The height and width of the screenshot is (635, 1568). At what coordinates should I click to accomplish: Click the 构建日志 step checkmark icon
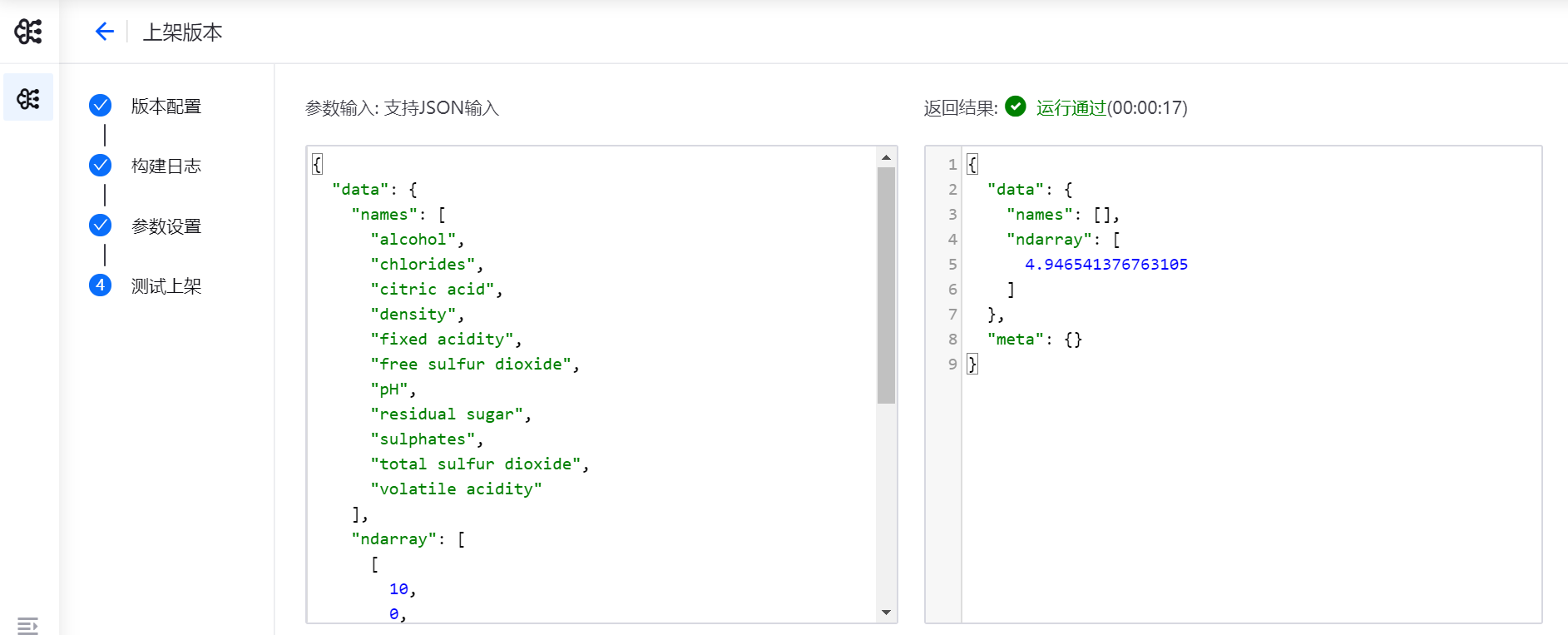pos(100,166)
